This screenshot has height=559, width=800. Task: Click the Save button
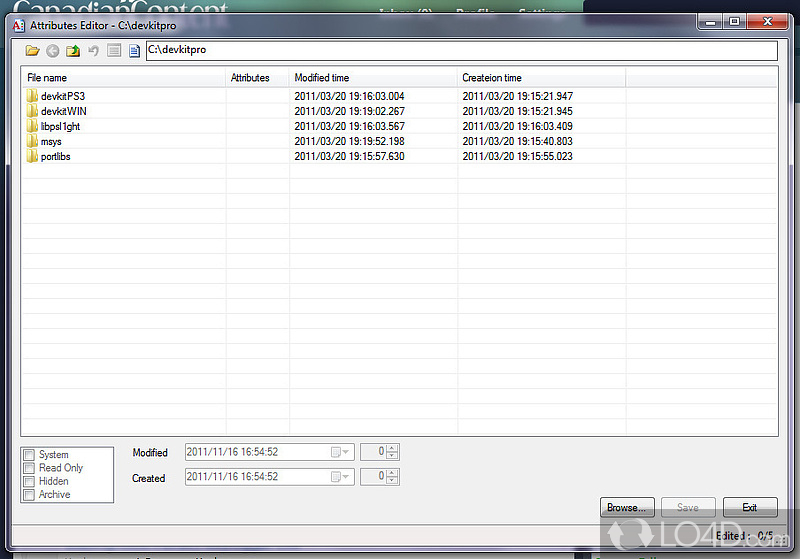tap(688, 507)
